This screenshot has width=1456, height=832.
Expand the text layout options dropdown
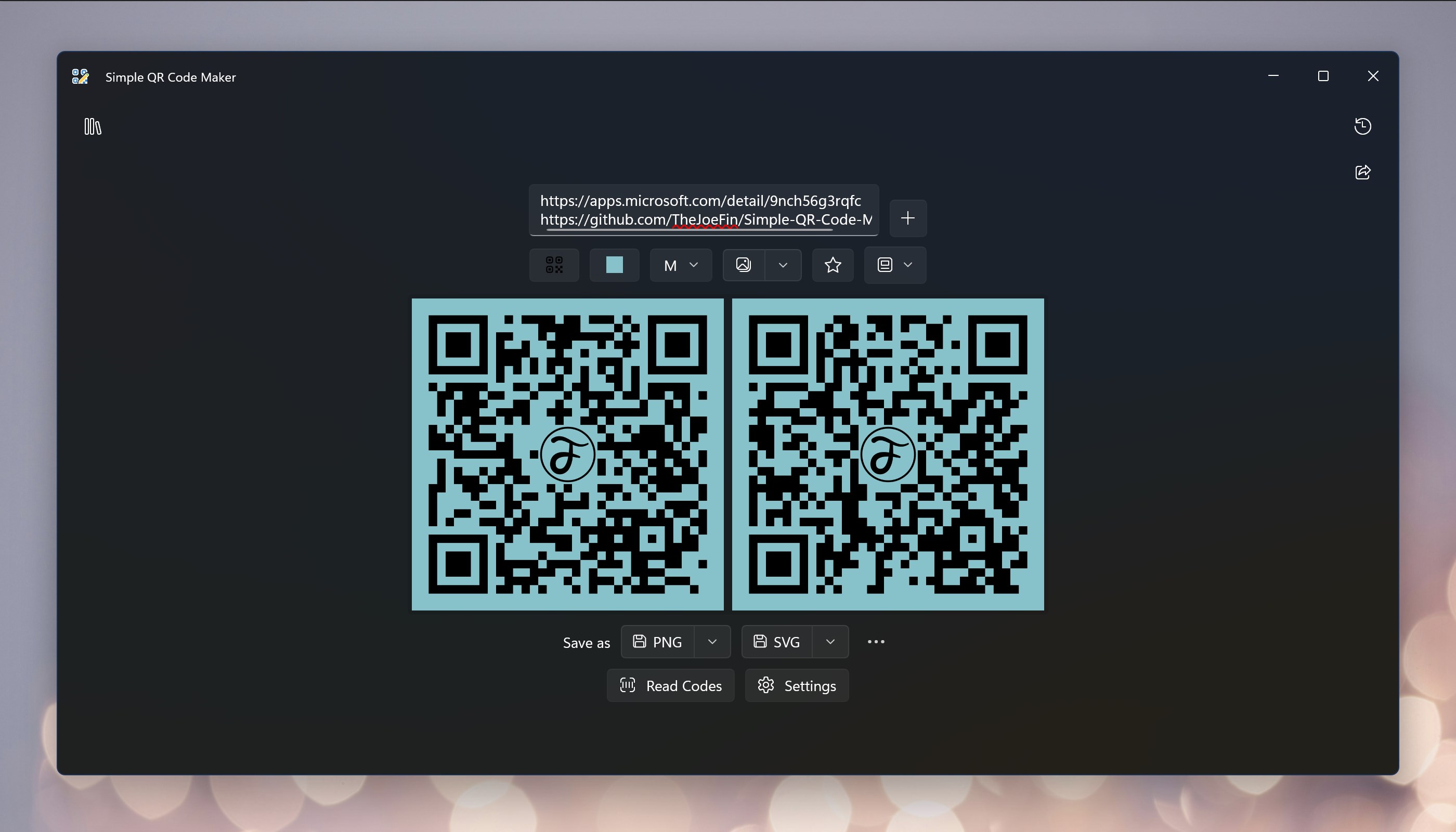coord(895,265)
